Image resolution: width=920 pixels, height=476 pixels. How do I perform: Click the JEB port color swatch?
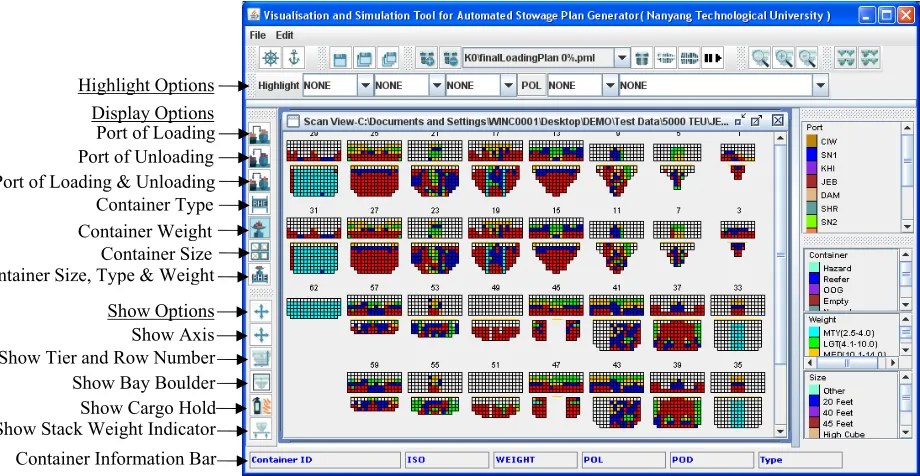pyautogui.click(x=812, y=182)
